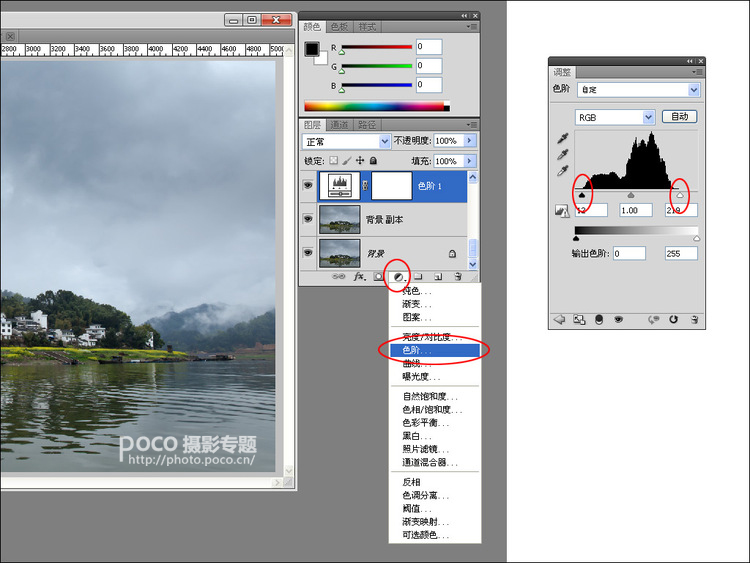Viewport: 750px width, 563px height.
Task: Choose 色相/饱和度 from the adjustment menu
Action: tap(435, 409)
